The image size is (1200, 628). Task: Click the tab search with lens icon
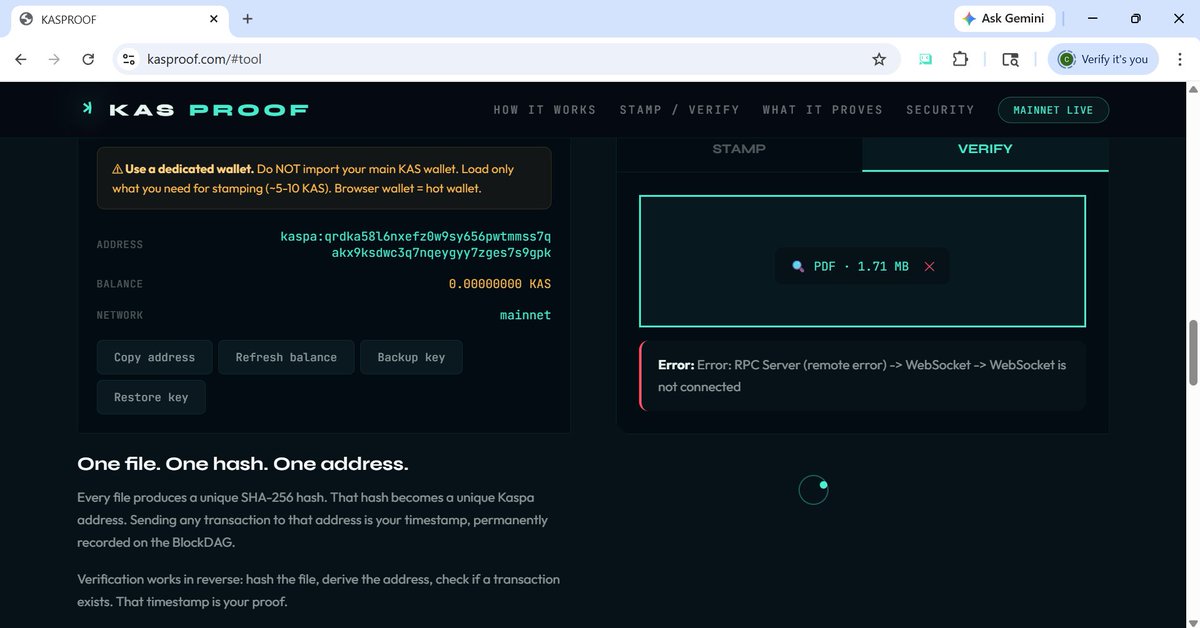(1010, 59)
